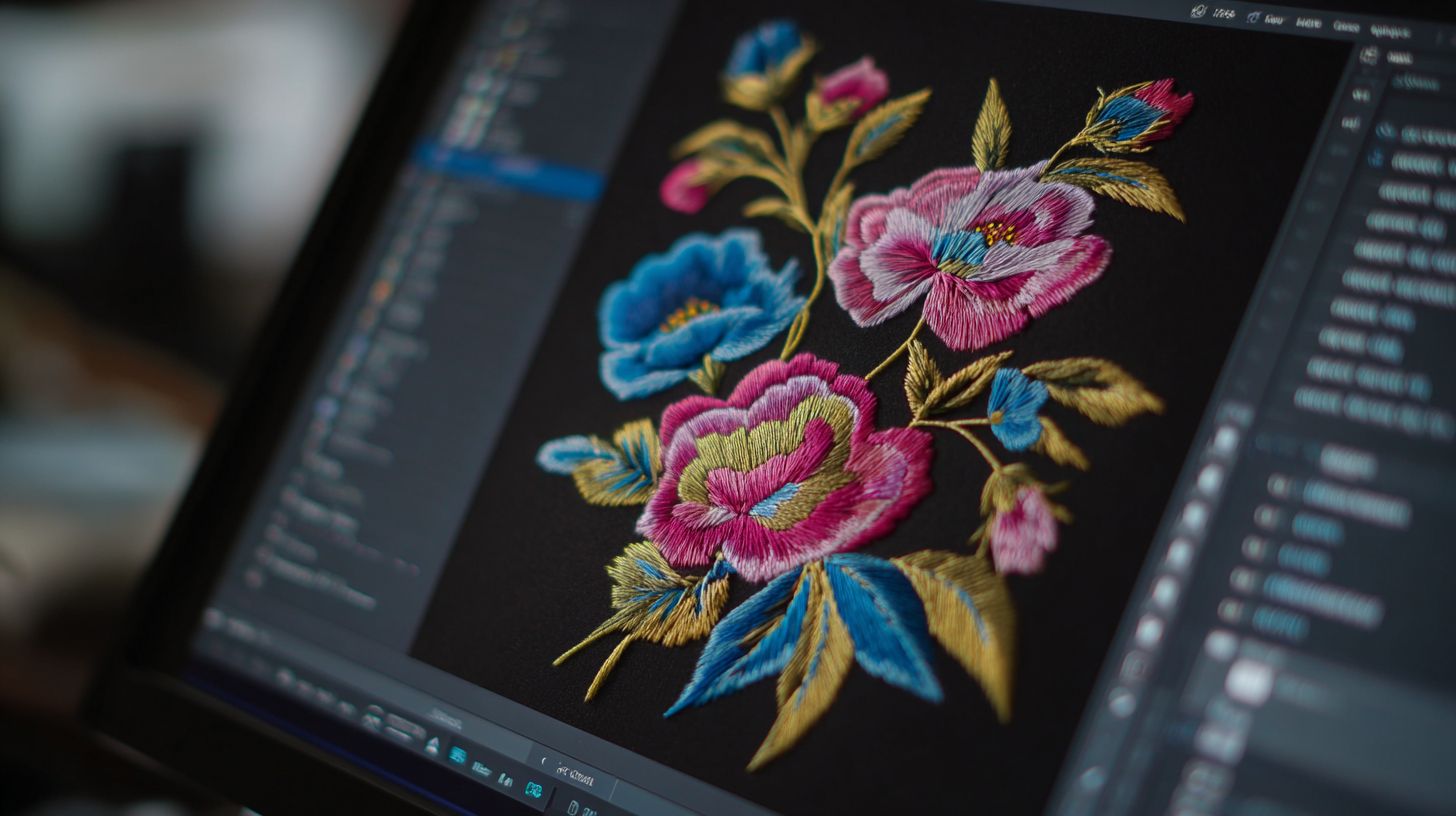Open the last menu in the top menu bar
Viewport: 1456px width, 816px height.
[x=1390, y=32]
